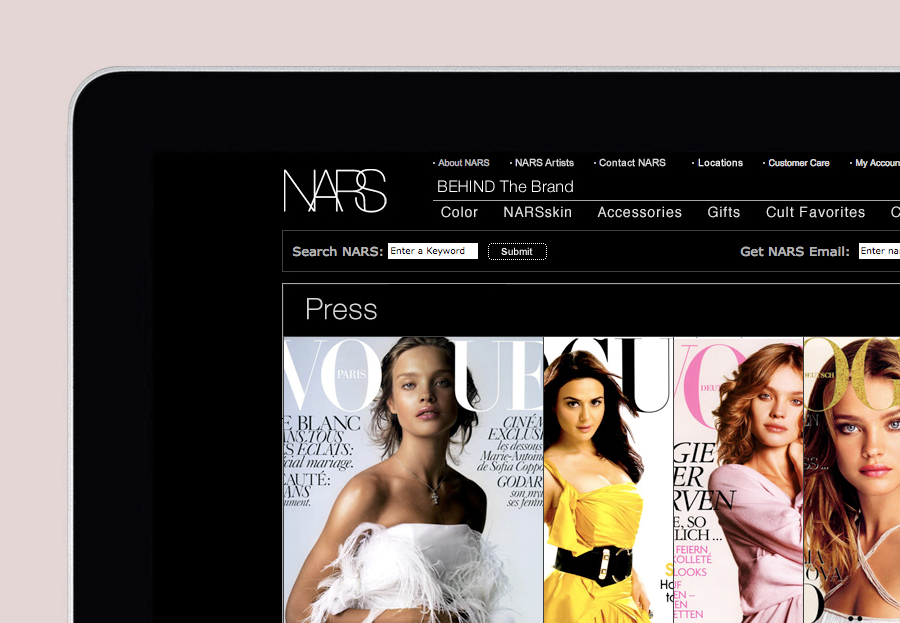900x623 pixels.
Task: Open the Locations link
Action: pyautogui.click(x=720, y=163)
